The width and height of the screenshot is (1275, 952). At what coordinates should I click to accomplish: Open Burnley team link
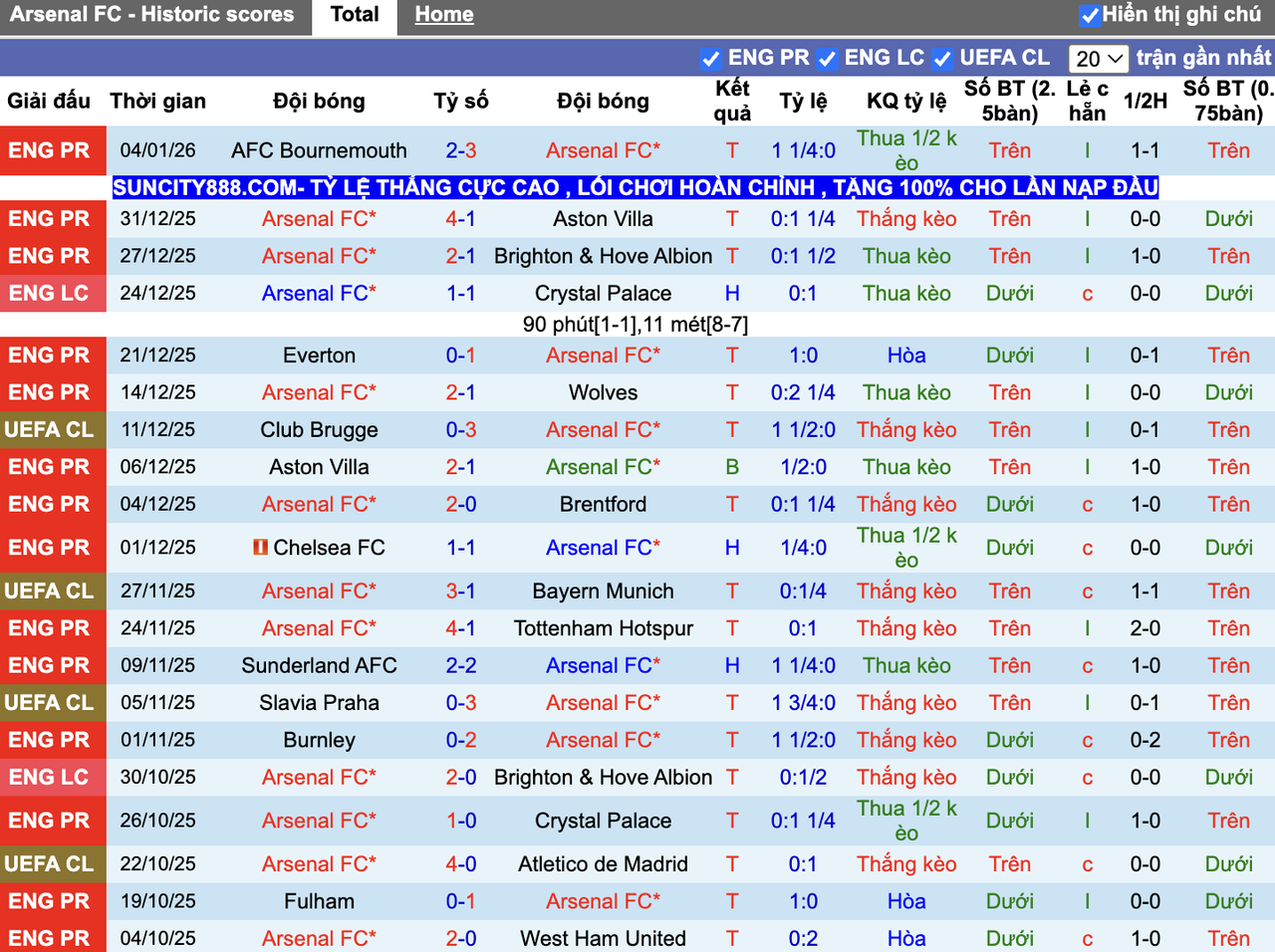(x=319, y=740)
